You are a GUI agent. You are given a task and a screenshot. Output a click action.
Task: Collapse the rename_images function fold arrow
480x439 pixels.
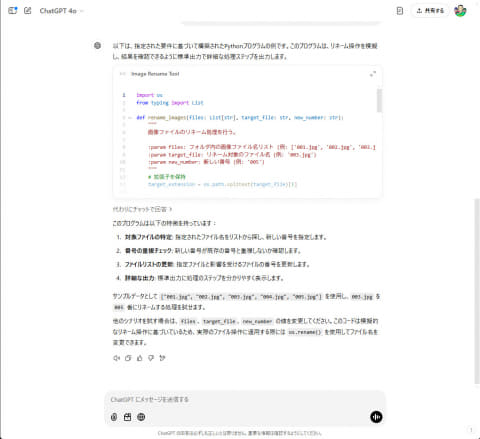pyautogui.click(x=130, y=118)
